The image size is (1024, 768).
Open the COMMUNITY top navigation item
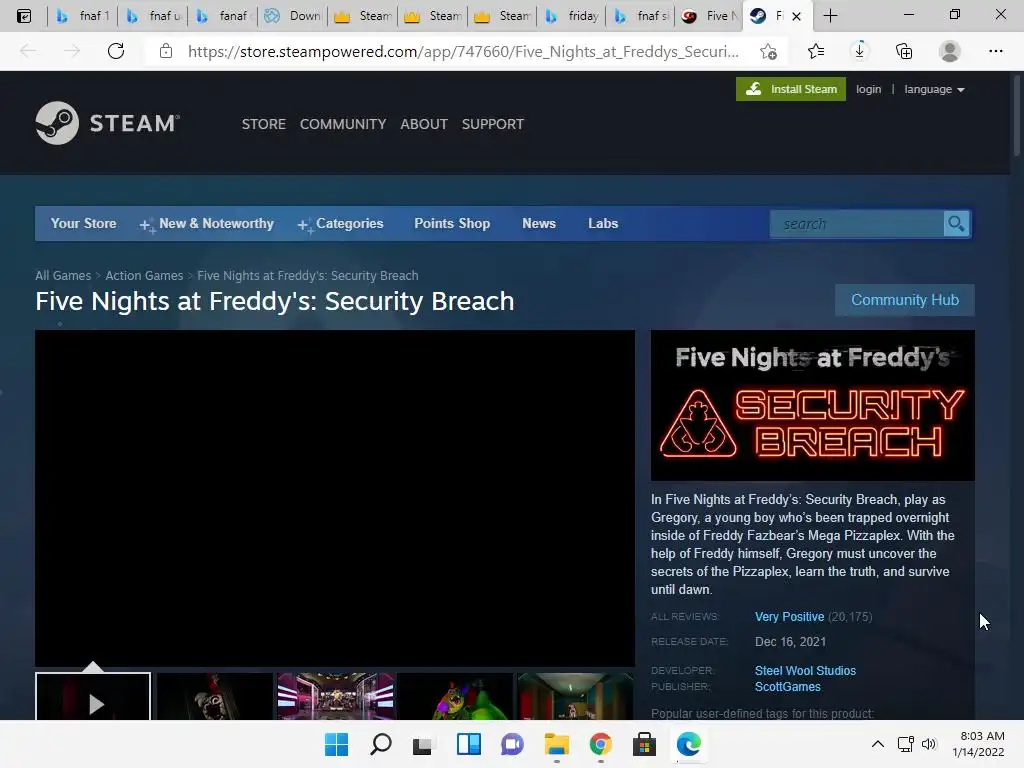(x=343, y=124)
